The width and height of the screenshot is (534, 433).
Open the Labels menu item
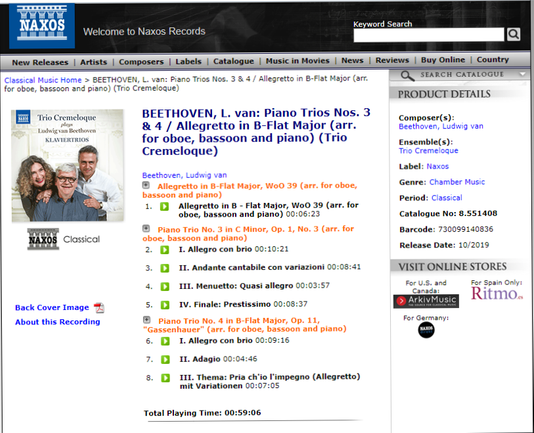click(x=188, y=61)
